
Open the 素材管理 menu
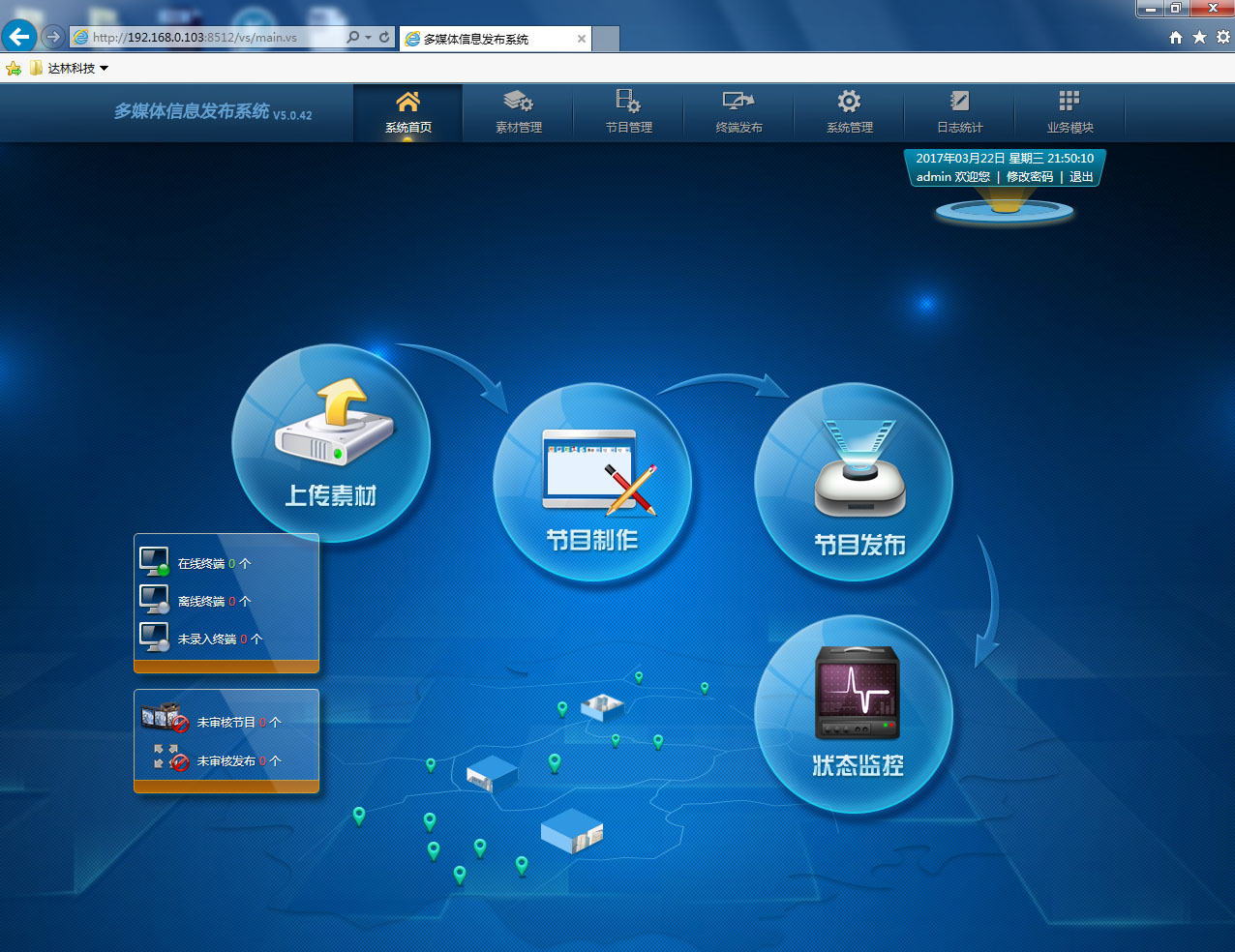coord(519,112)
